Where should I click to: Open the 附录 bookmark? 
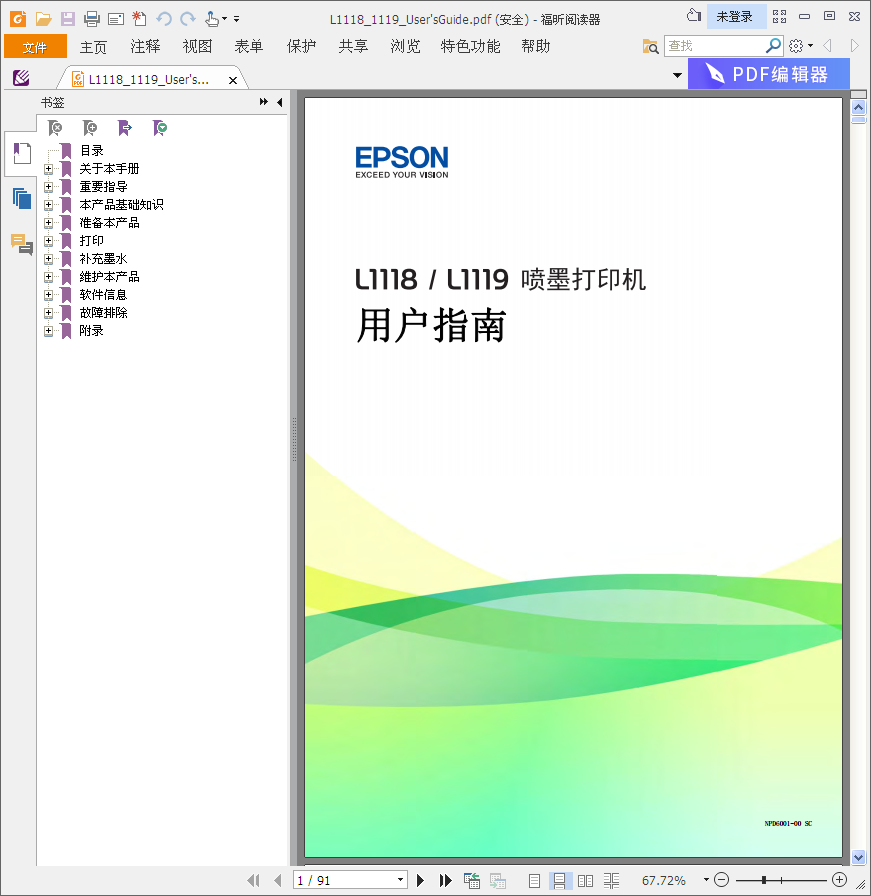point(91,331)
